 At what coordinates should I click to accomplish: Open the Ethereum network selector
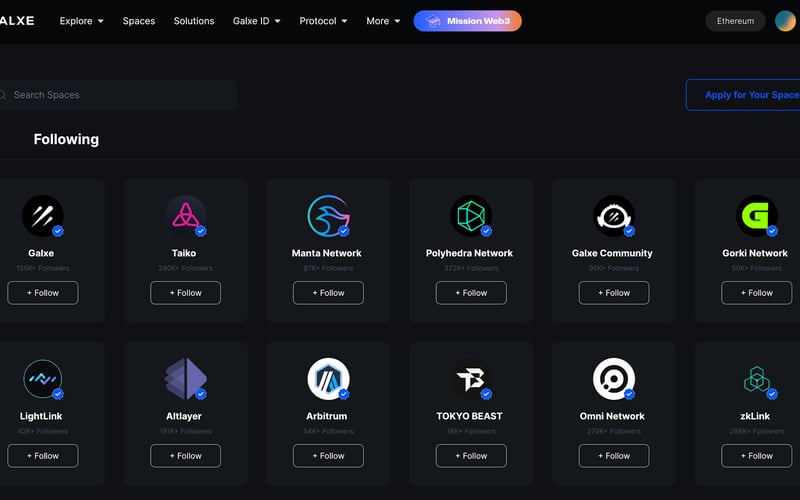[x=735, y=21]
